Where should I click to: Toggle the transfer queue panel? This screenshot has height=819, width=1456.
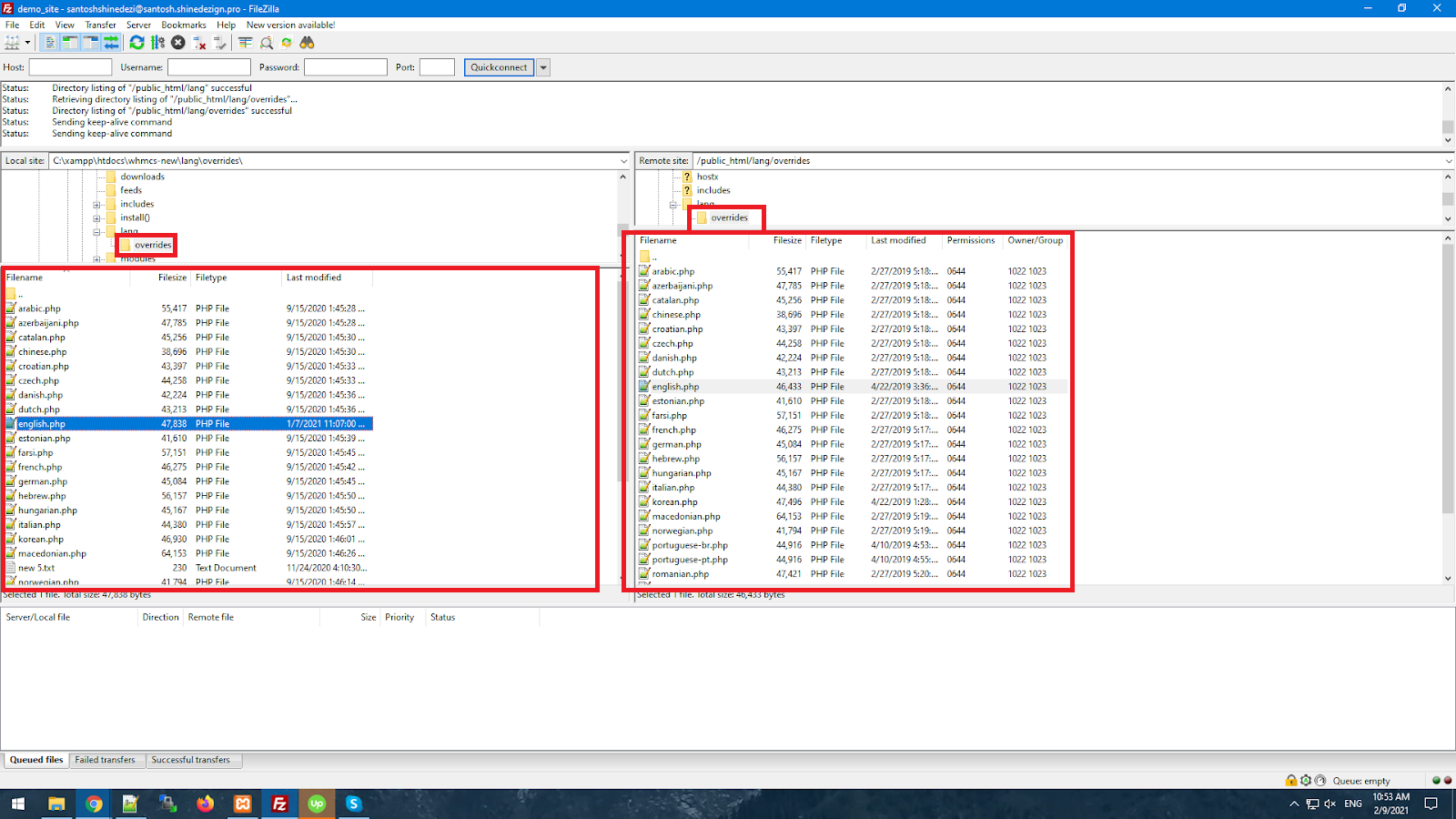(x=110, y=42)
